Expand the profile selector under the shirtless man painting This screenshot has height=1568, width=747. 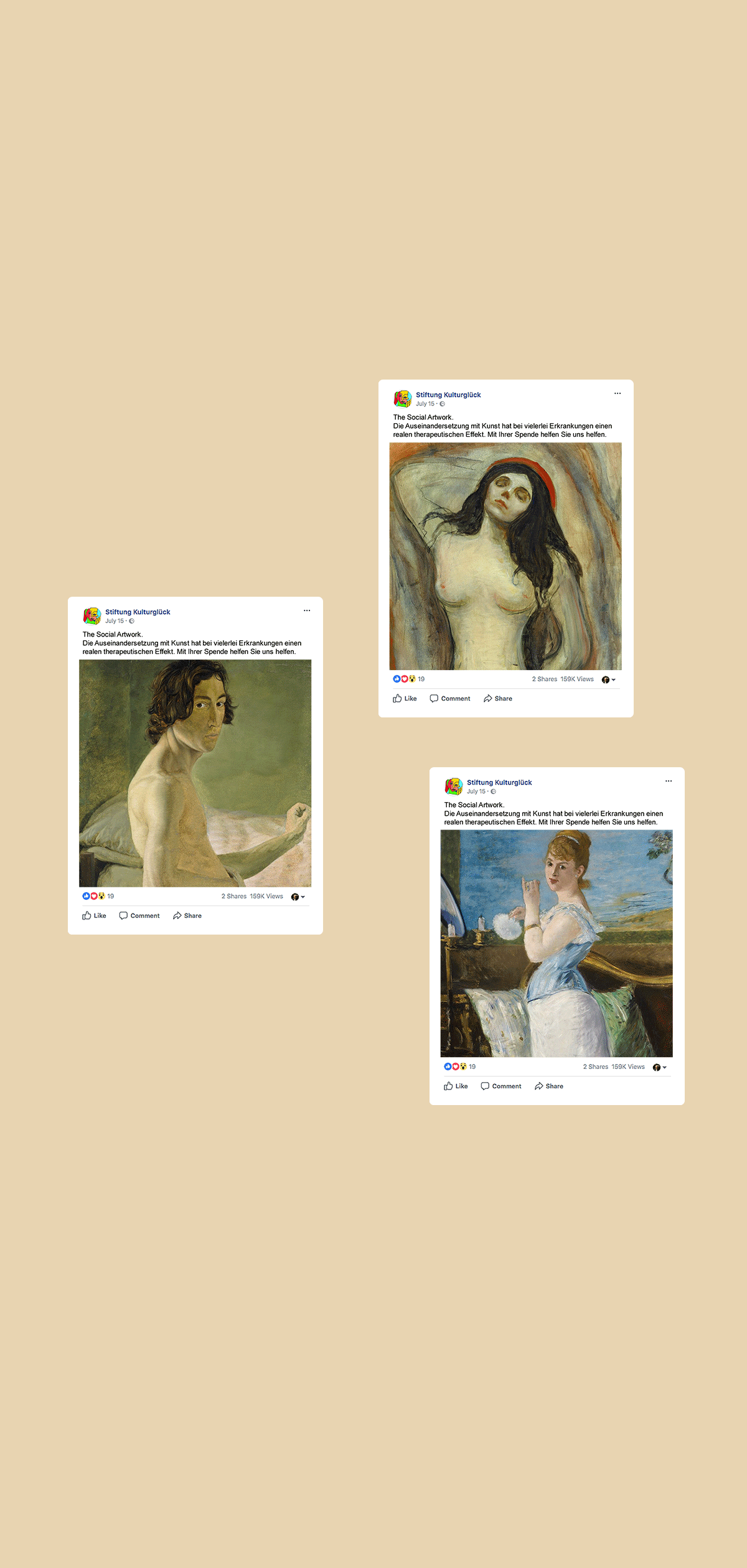[x=298, y=897]
